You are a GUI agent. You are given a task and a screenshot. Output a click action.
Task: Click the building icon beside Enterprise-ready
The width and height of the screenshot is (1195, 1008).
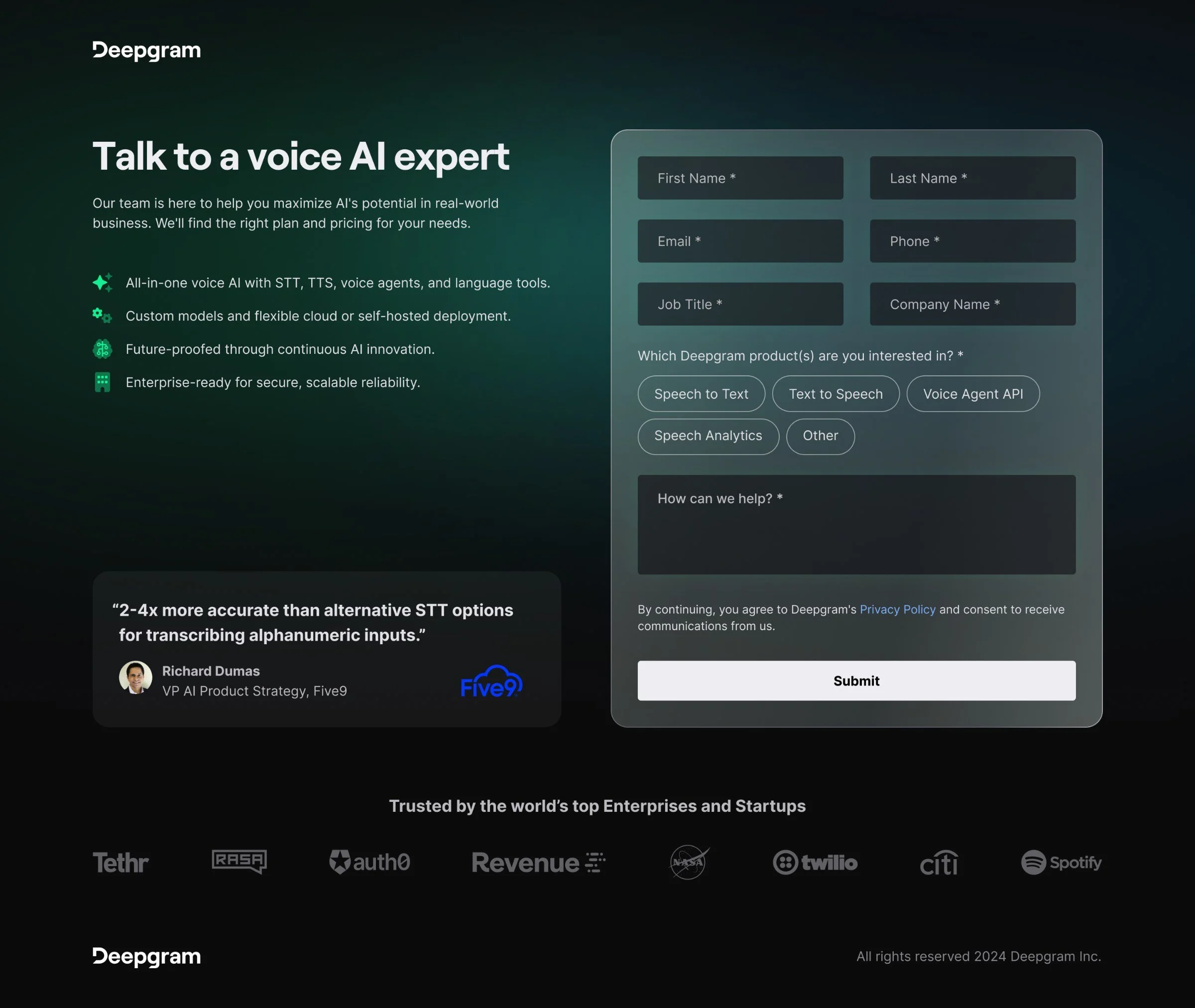102,382
